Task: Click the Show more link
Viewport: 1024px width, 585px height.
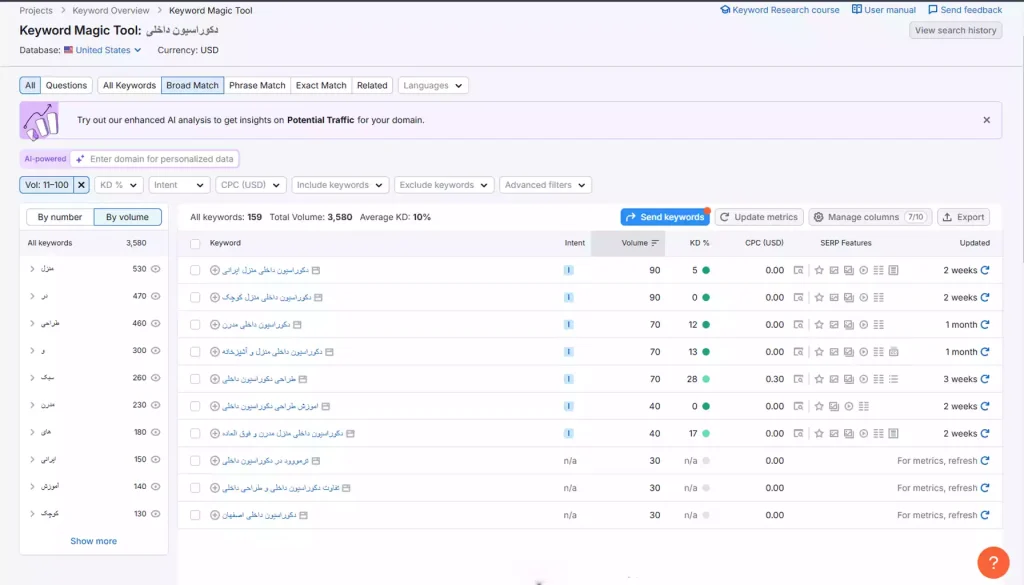Action: 93,541
